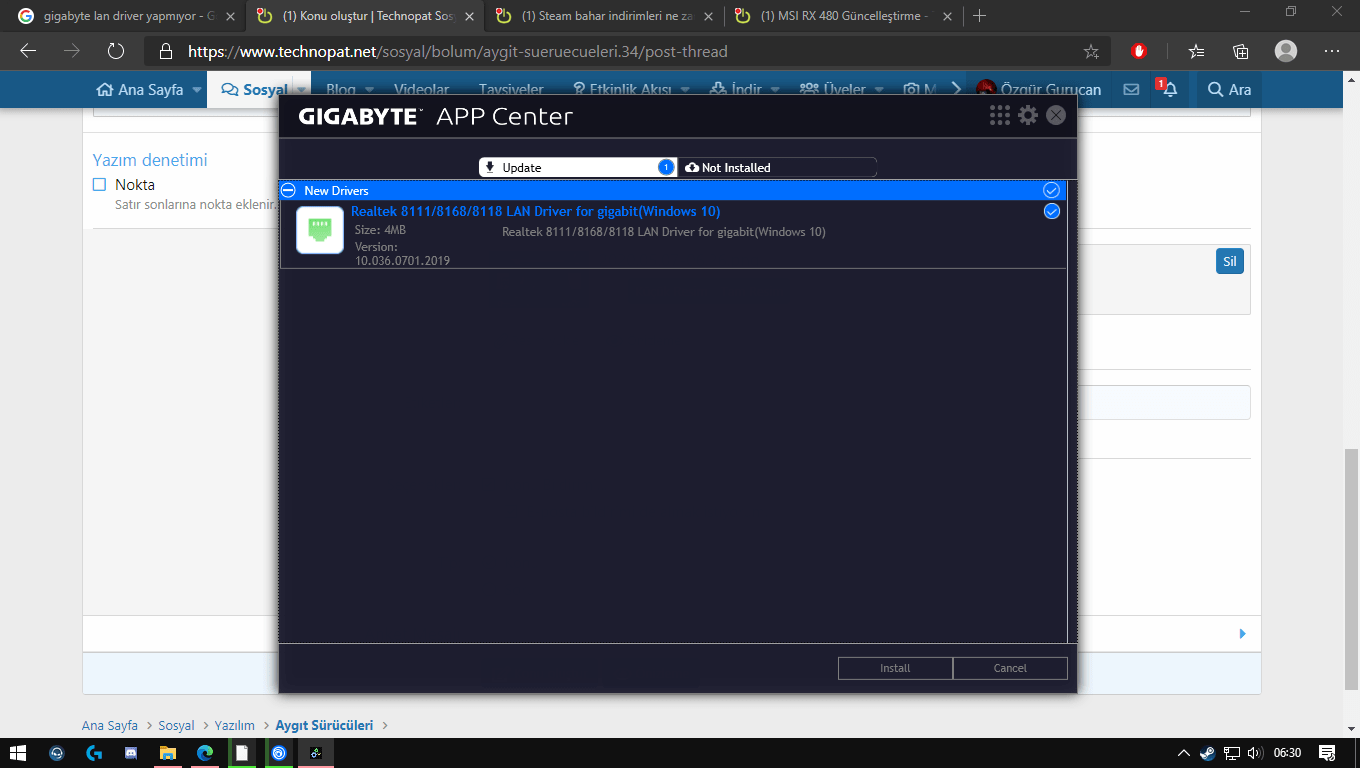The width and height of the screenshot is (1360, 768).
Task: Open the browser Collections icon
Action: tap(1241, 51)
